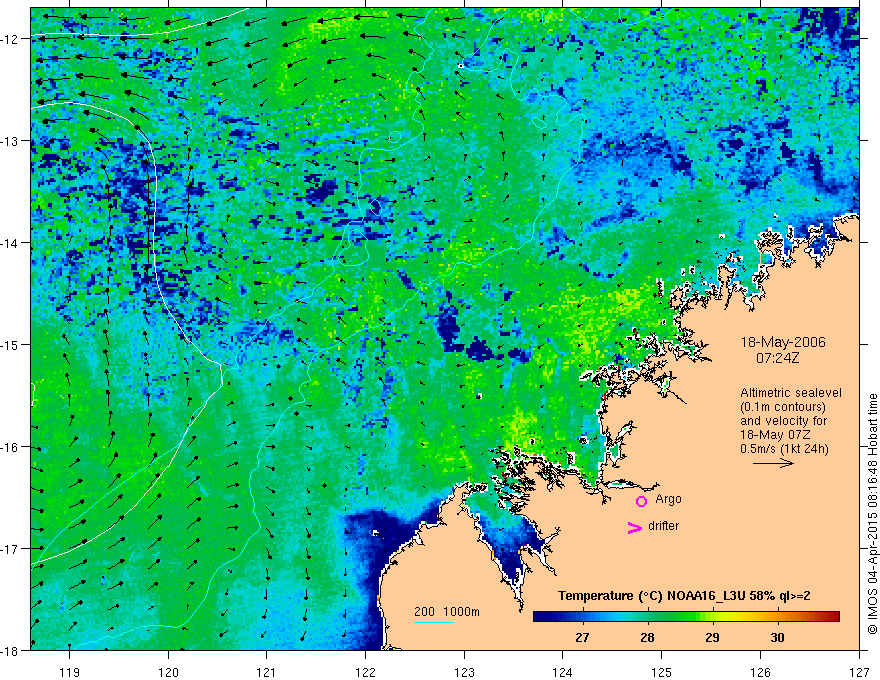Click the longitude axis label '121'
The width and height of the screenshot is (880, 680).
(x=267, y=672)
